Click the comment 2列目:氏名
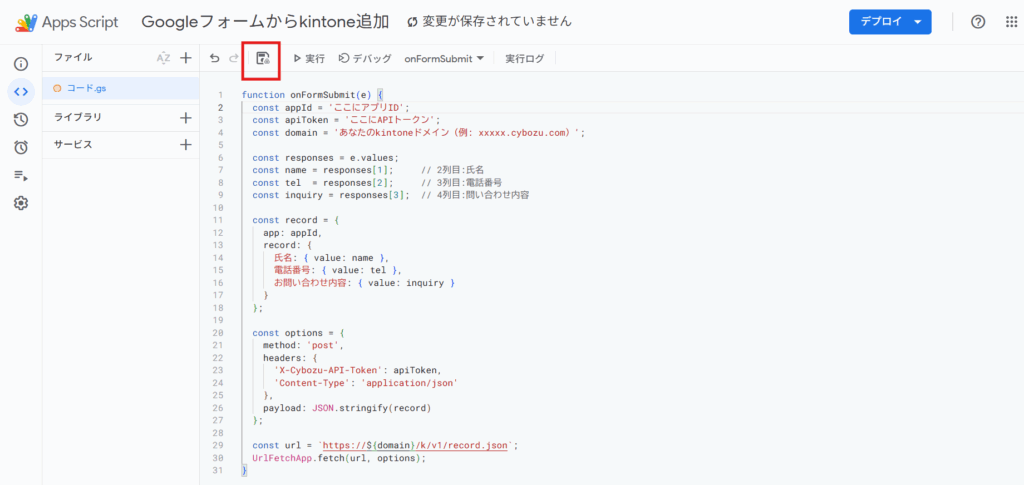This screenshot has height=485, width=1024. point(453,170)
